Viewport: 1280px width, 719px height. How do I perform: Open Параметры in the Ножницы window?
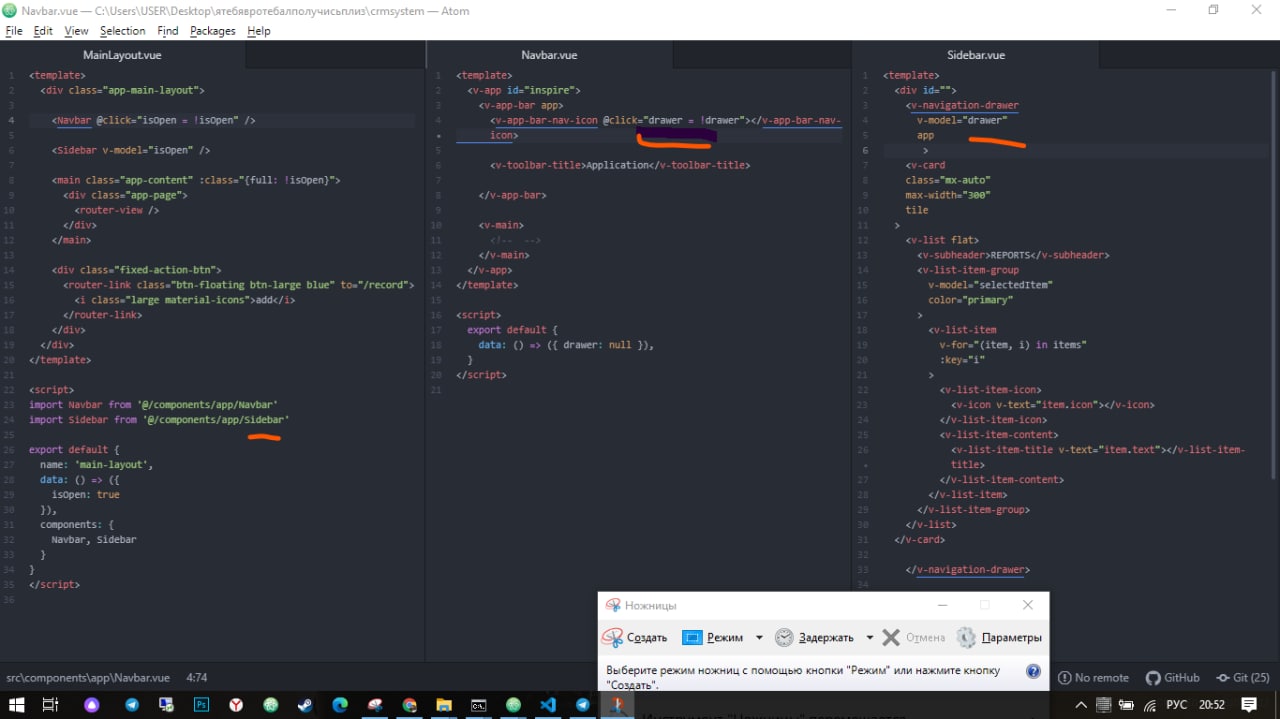999,637
